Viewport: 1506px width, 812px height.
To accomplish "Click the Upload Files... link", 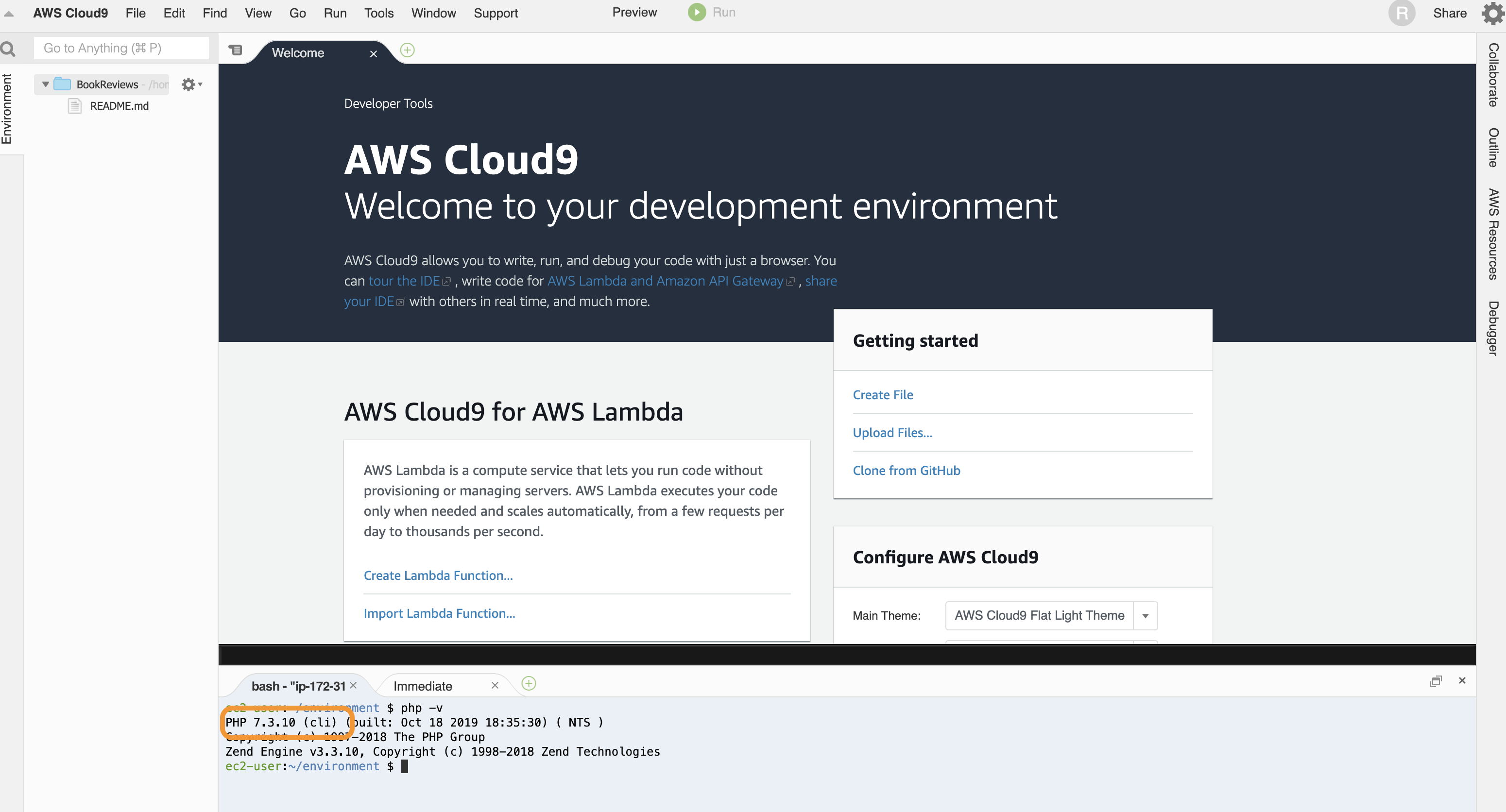I will [892, 433].
